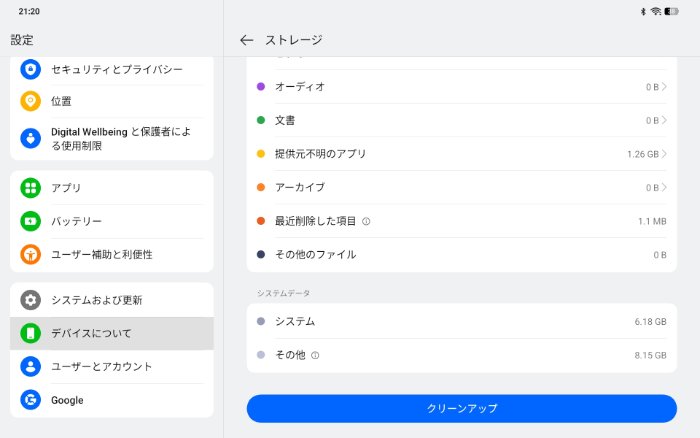Expand the オーディオ row chevron
The image size is (700, 438).
[x=664, y=87]
